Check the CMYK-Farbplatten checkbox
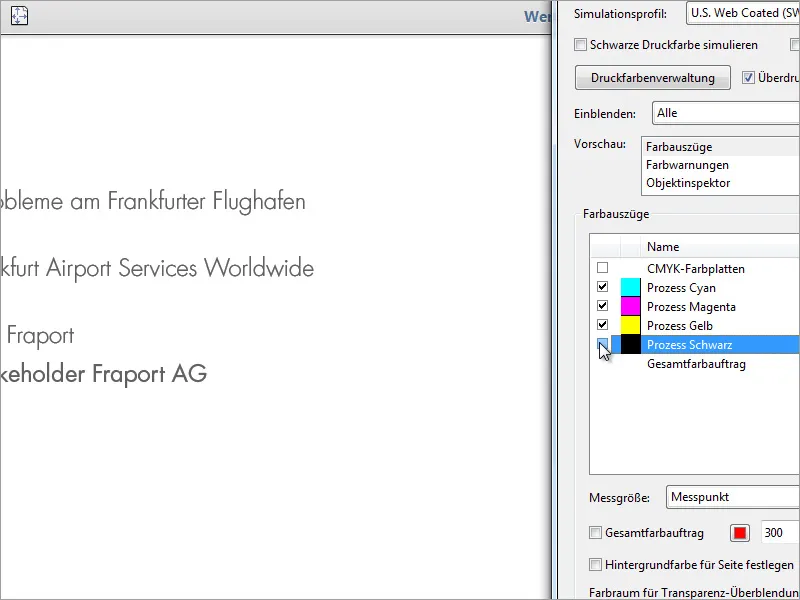Image resolution: width=800 pixels, height=600 pixels. coord(603,268)
